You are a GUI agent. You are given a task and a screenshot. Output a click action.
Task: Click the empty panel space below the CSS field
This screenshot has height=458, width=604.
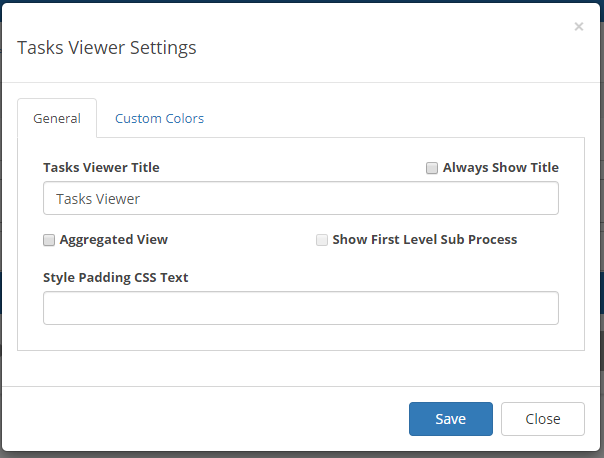click(301, 337)
